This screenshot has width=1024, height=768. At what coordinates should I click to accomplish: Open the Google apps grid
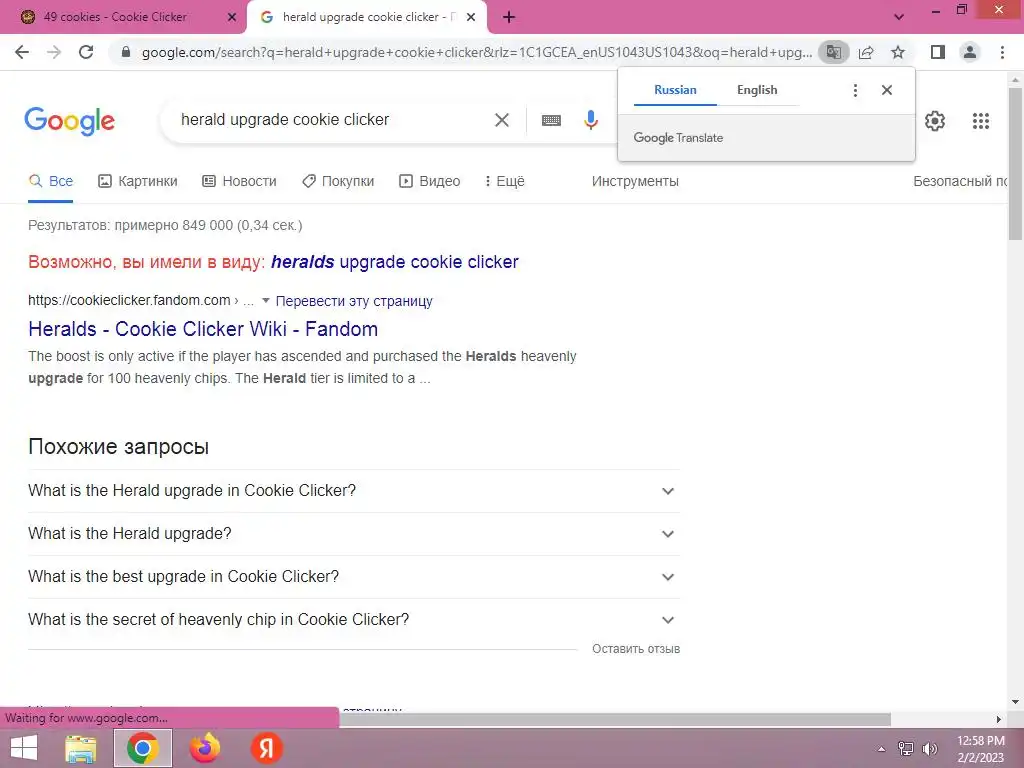pyautogui.click(x=980, y=121)
